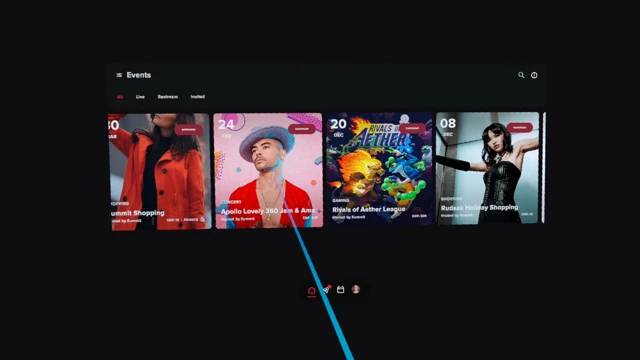
Task: Open Rivals of Aether League event
Action: (x=379, y=169)
